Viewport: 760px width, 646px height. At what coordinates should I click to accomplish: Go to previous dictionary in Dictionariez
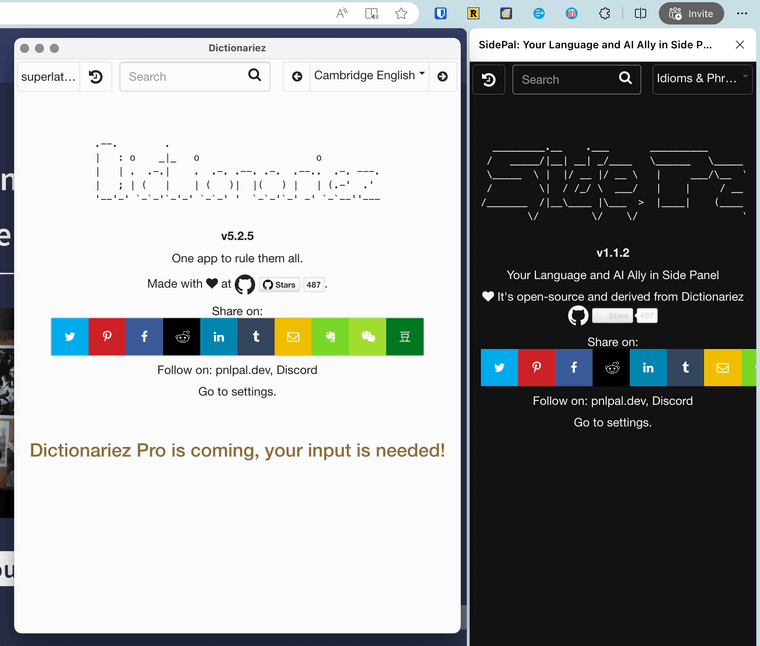[297, 77]
